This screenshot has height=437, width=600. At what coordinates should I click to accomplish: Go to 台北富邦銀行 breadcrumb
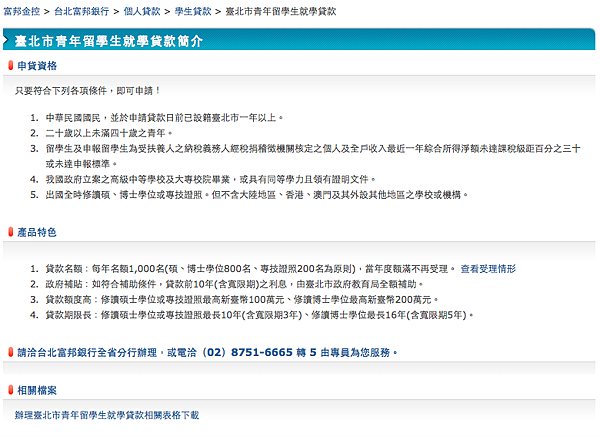[82, 11]
